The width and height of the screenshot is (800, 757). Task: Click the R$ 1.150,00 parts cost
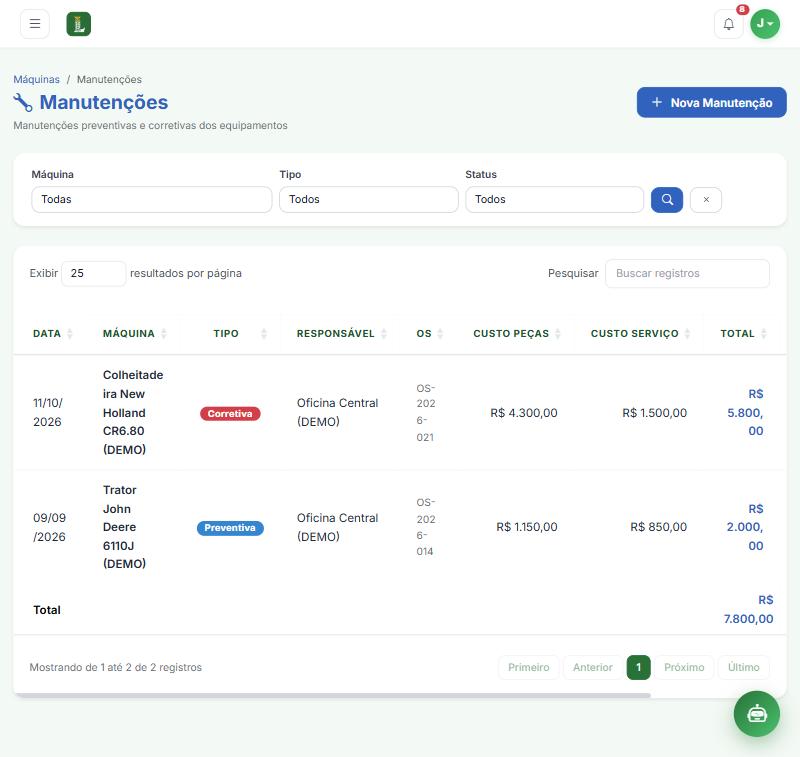coord(527,527)
